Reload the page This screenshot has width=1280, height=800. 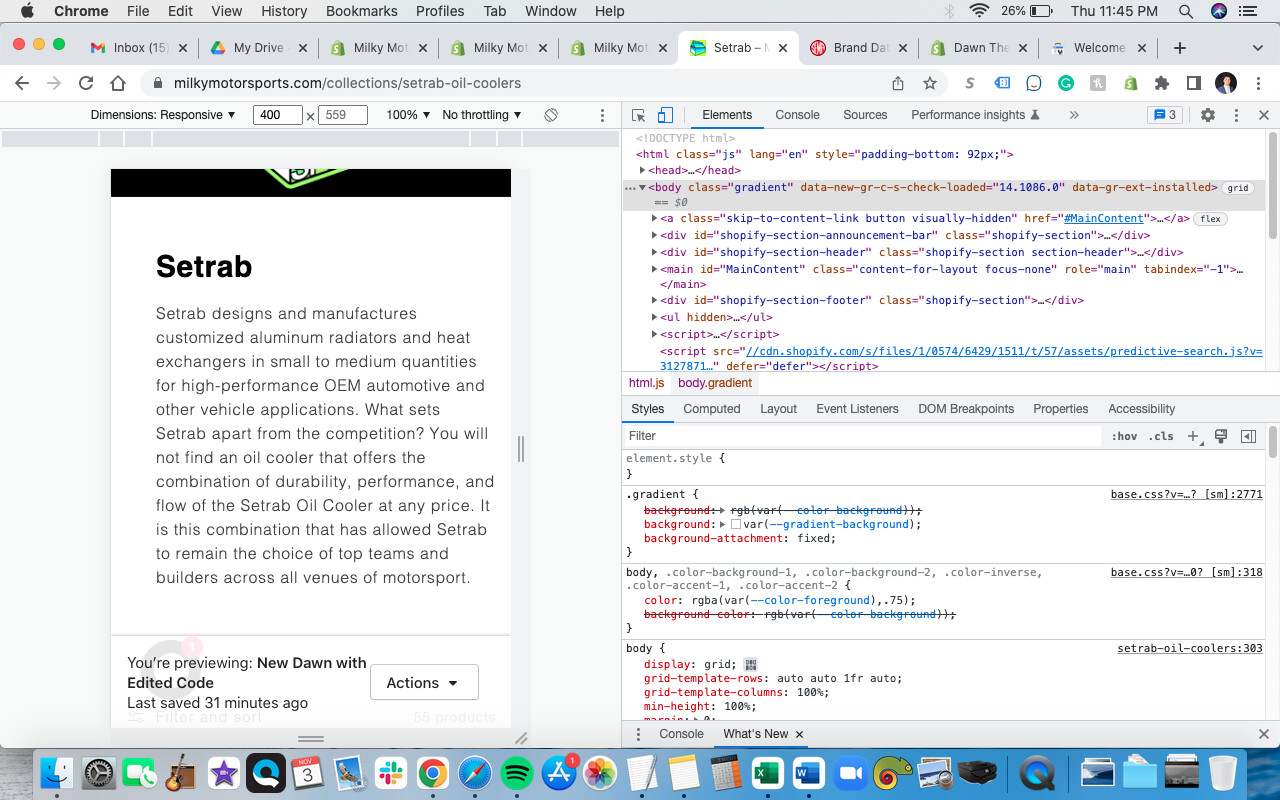click(x=86, y=83)
